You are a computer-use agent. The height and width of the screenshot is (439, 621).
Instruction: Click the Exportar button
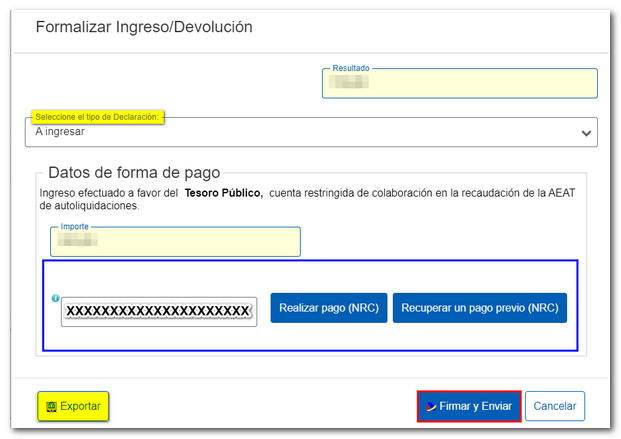73,406
